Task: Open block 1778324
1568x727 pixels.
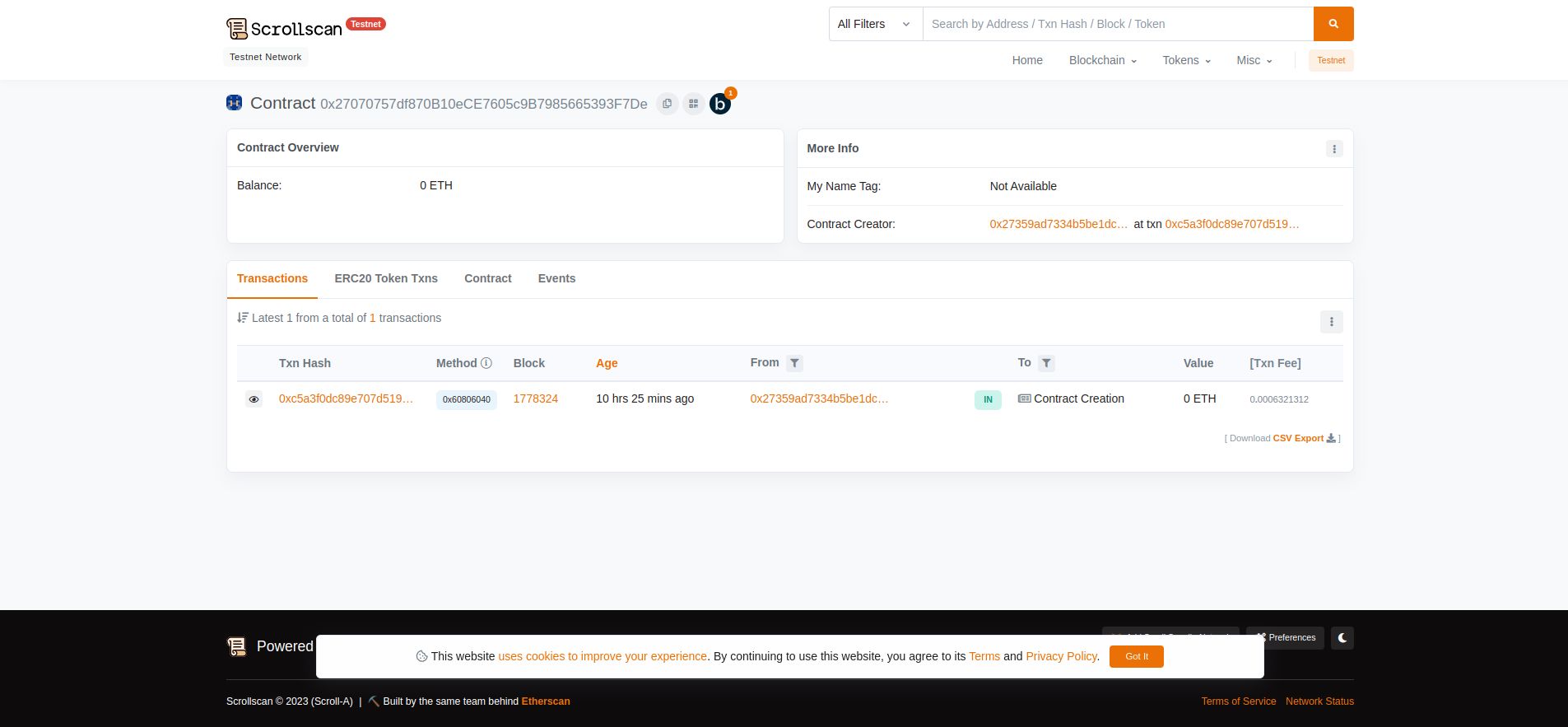Action: (x=536, y=398)
